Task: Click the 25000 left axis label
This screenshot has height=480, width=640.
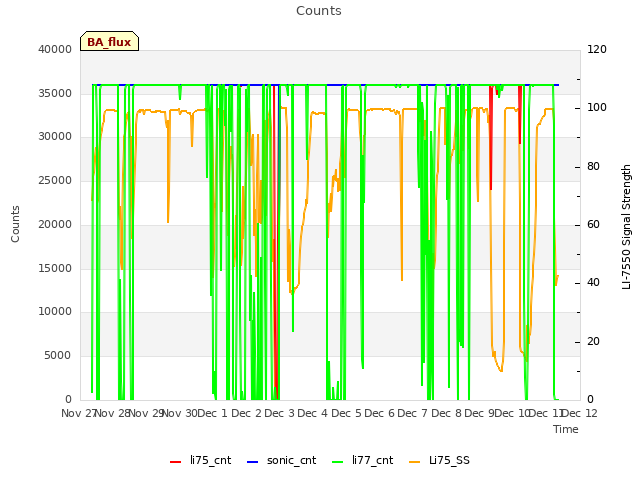Action: click(55, 180)
